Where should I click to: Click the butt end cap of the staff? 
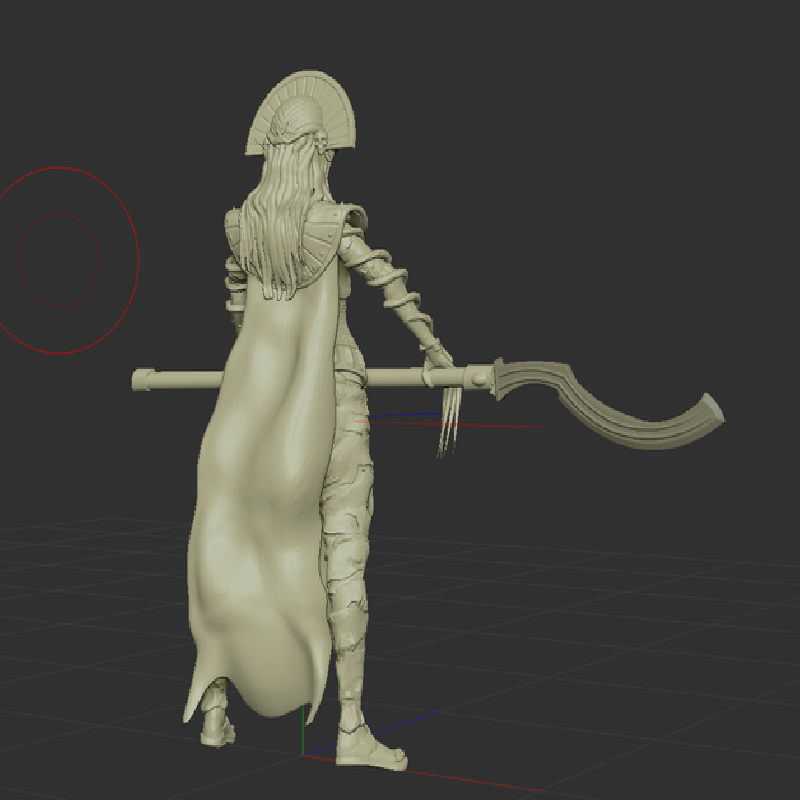click(142, 380)
